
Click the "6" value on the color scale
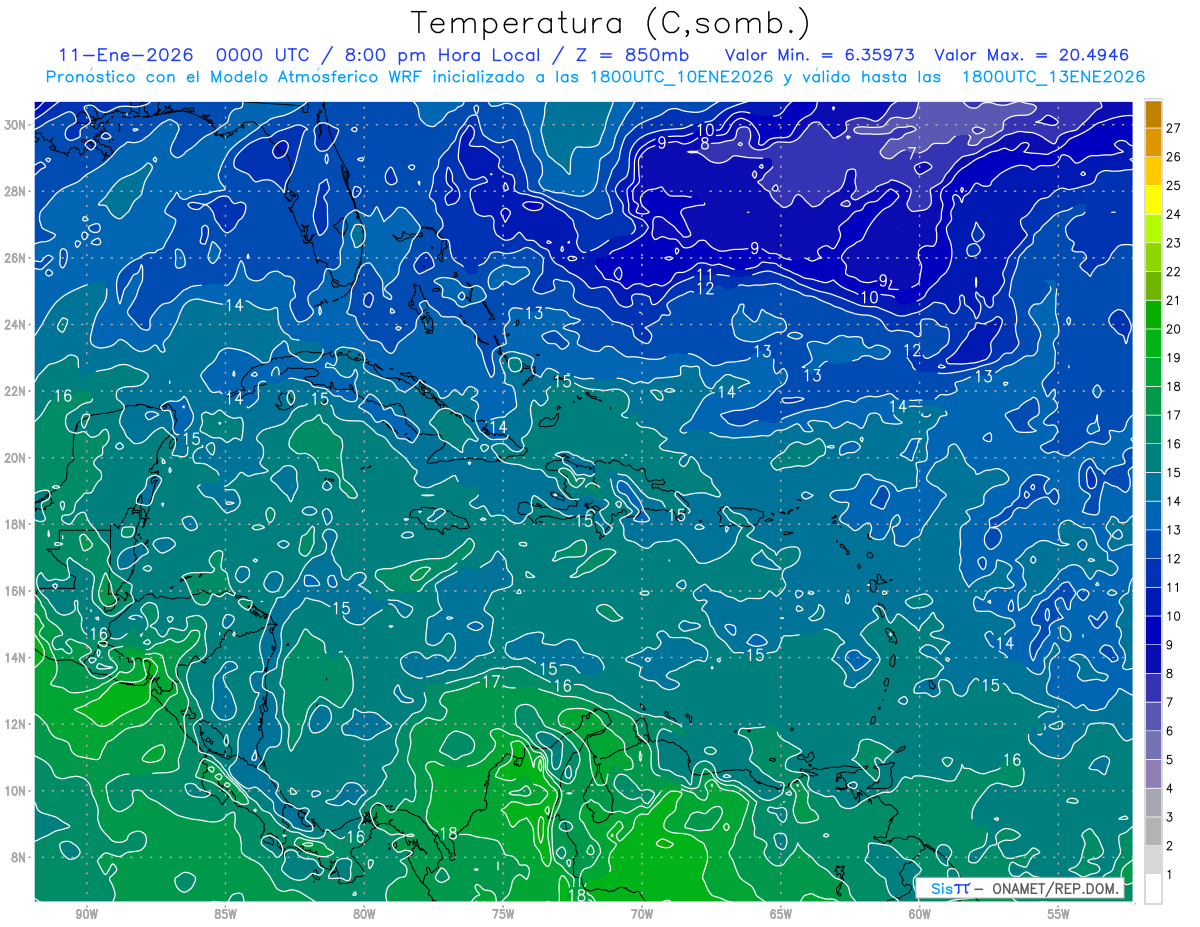[x=1169, y=731]
